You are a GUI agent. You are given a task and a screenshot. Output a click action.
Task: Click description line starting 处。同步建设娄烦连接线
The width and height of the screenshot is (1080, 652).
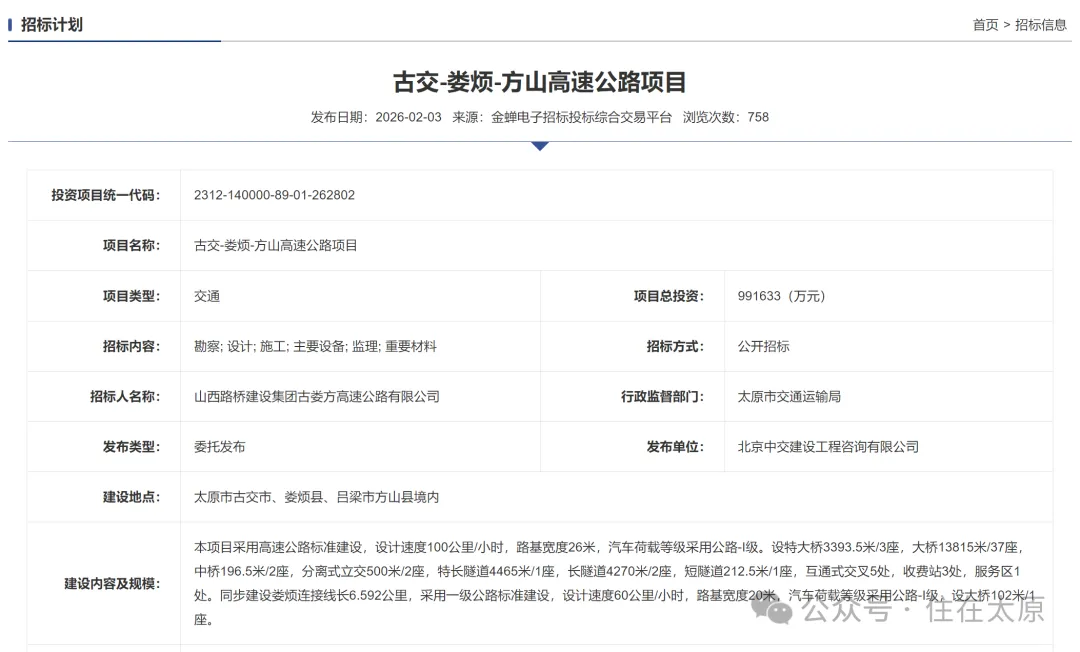(x=614, y=596)
